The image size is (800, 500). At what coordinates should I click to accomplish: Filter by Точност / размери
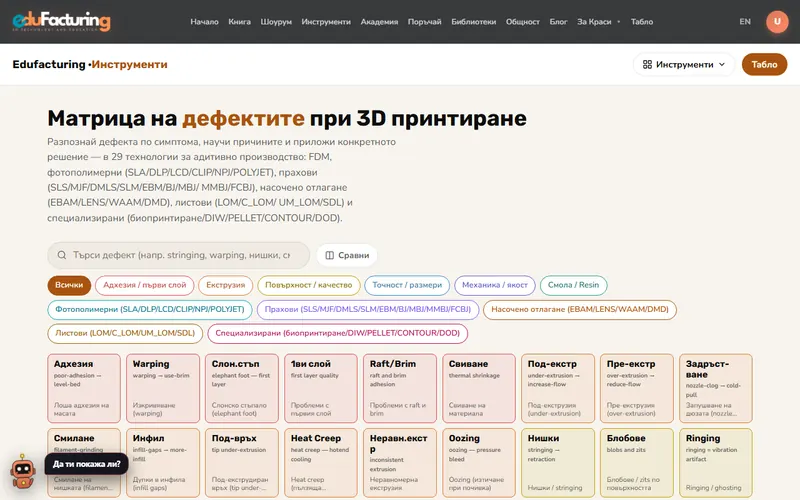[x=407, y=285]
